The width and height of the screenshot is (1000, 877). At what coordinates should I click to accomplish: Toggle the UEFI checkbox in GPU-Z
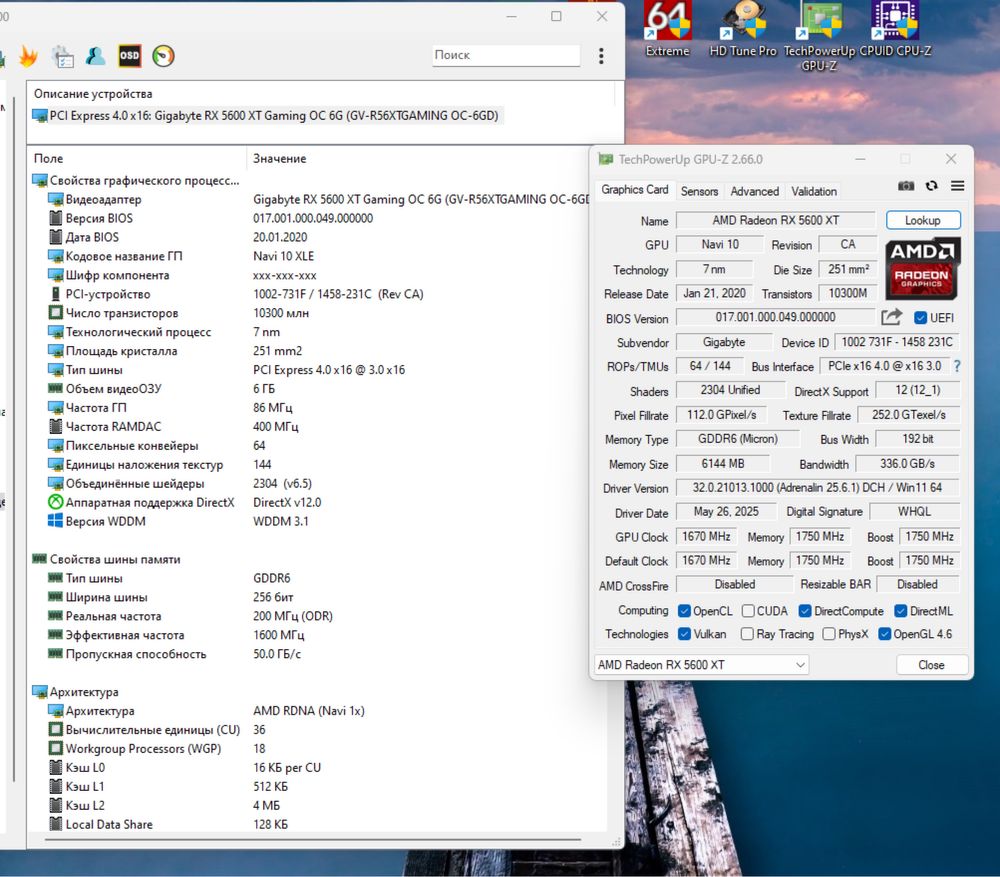920,318
